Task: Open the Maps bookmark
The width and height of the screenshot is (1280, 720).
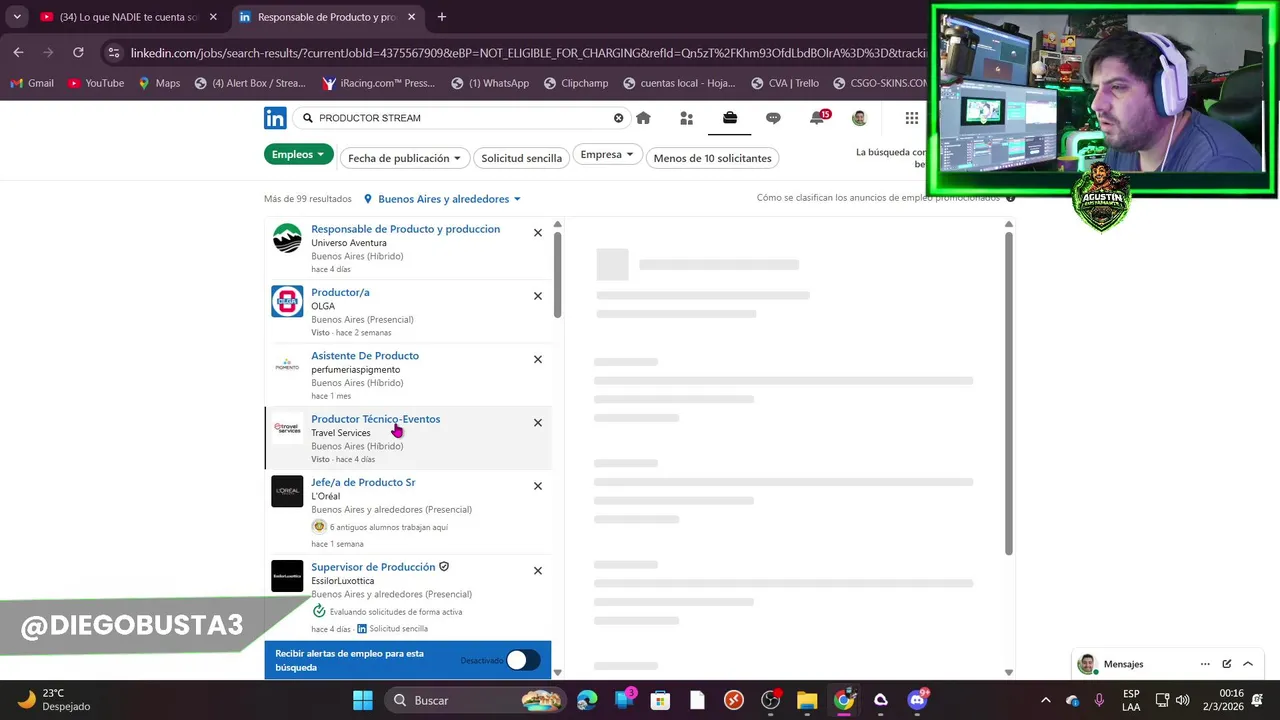Action: pyautogui.click(x=159, y=83)
